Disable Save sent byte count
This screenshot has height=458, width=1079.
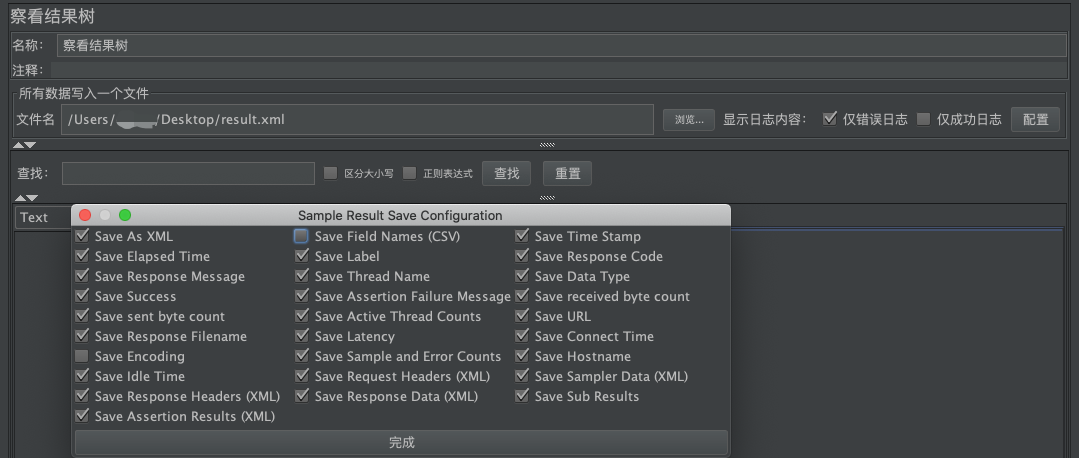(82, 316)
